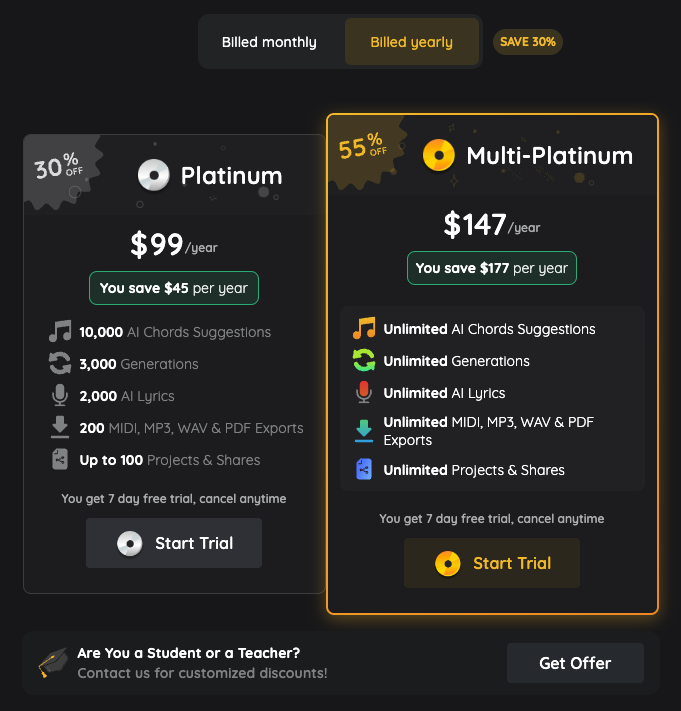
Task: Click Multi-Platinum's orange music note icon
Action: (x=364, y=329)
